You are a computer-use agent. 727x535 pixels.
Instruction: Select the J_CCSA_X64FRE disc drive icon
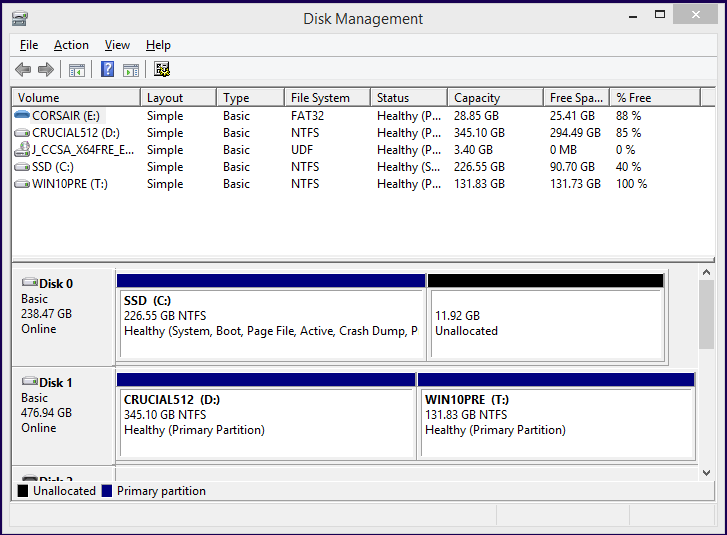(x=22, y=149)
